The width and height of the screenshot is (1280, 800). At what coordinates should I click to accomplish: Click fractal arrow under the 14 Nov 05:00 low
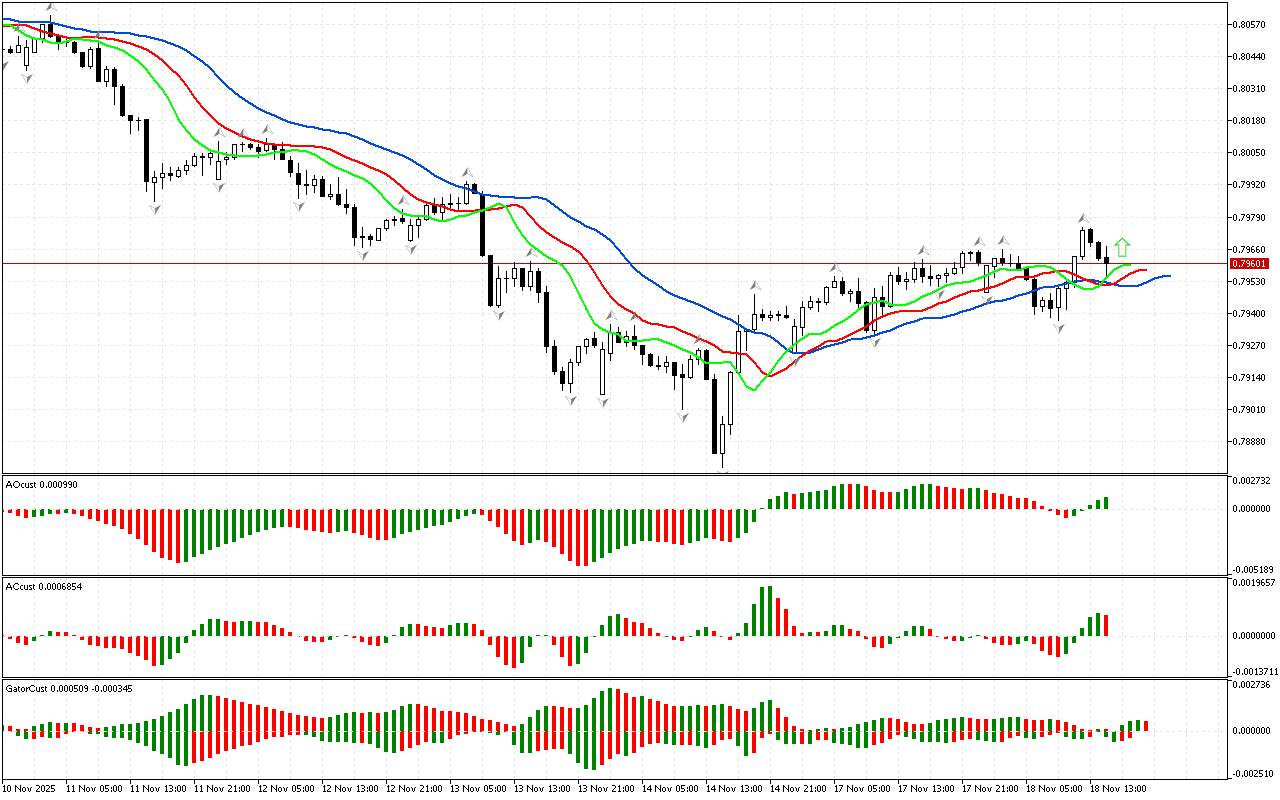point(684,416)
